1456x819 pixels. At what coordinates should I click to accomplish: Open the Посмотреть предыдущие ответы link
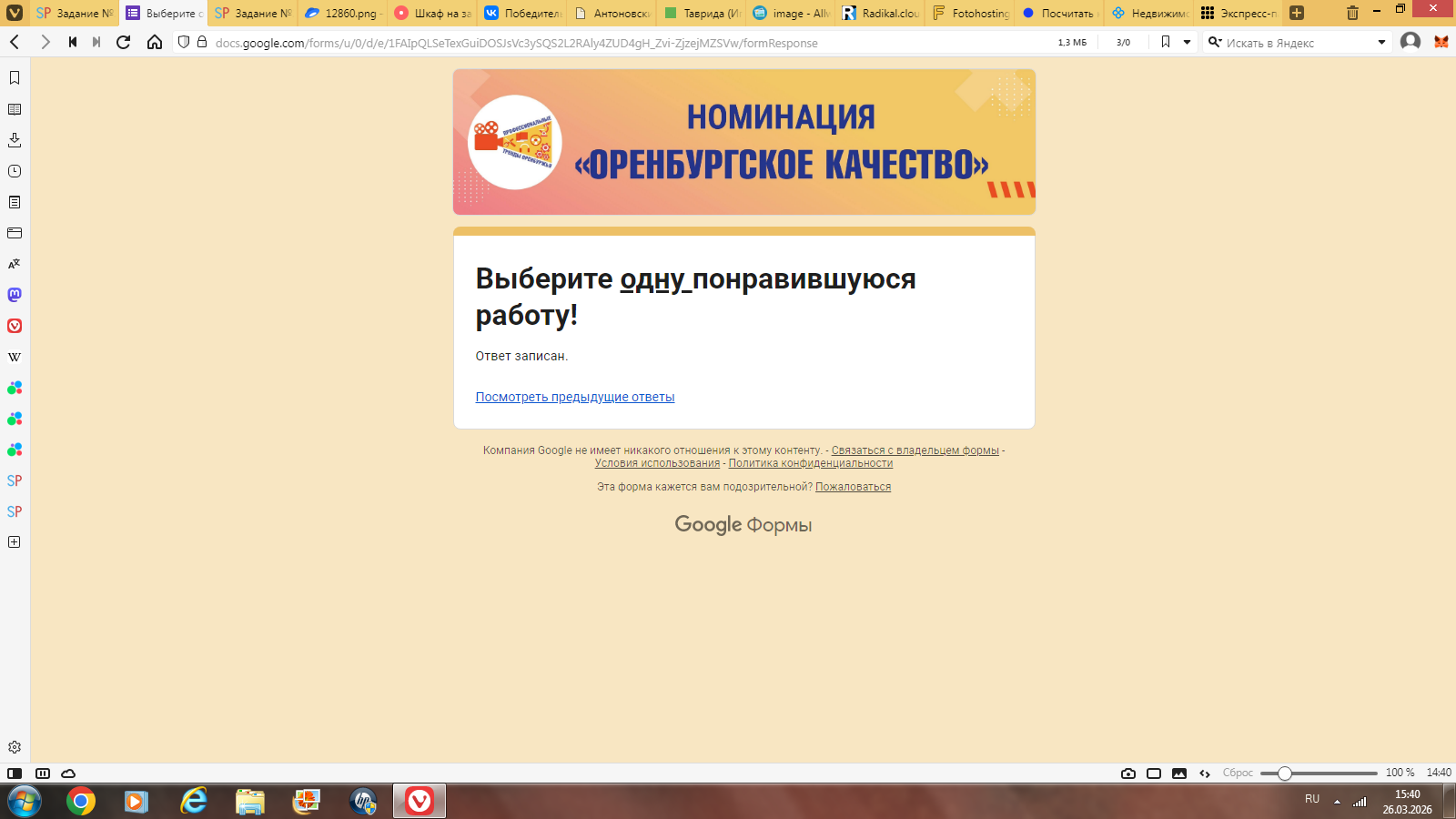(575, 397)
